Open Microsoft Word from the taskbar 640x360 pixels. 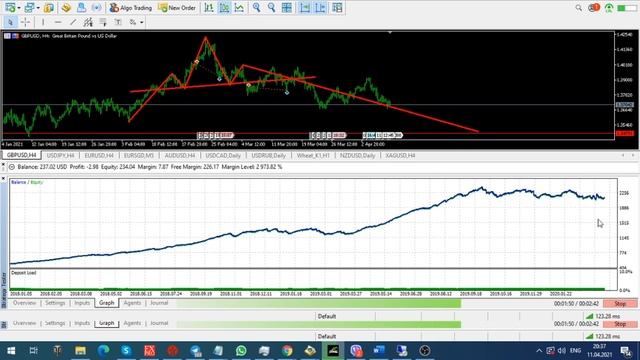[378, 351]
